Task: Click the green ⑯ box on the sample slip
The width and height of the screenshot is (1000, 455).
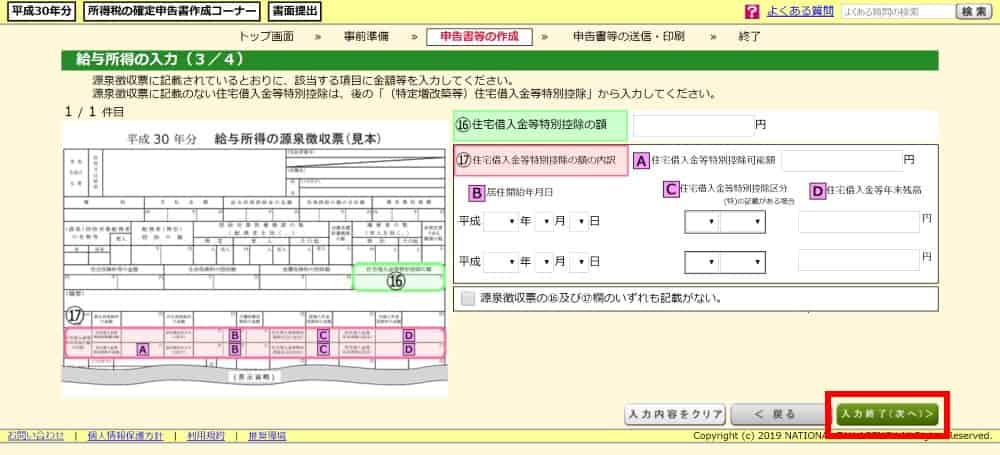Action: (397, 281)
